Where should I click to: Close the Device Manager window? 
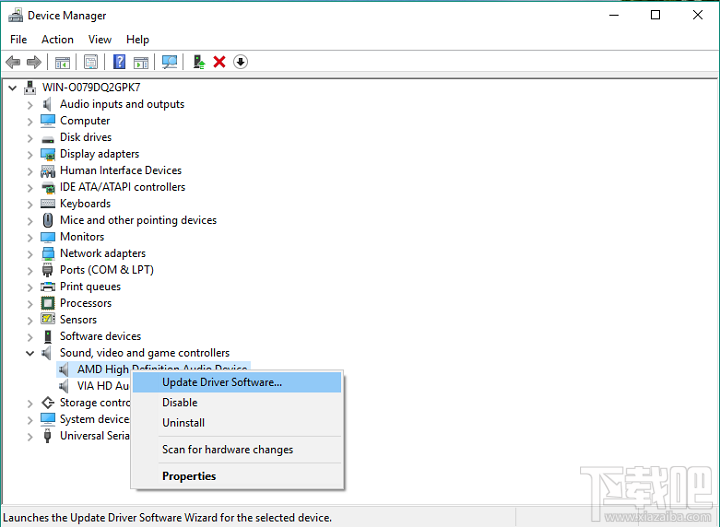[698, 15]
